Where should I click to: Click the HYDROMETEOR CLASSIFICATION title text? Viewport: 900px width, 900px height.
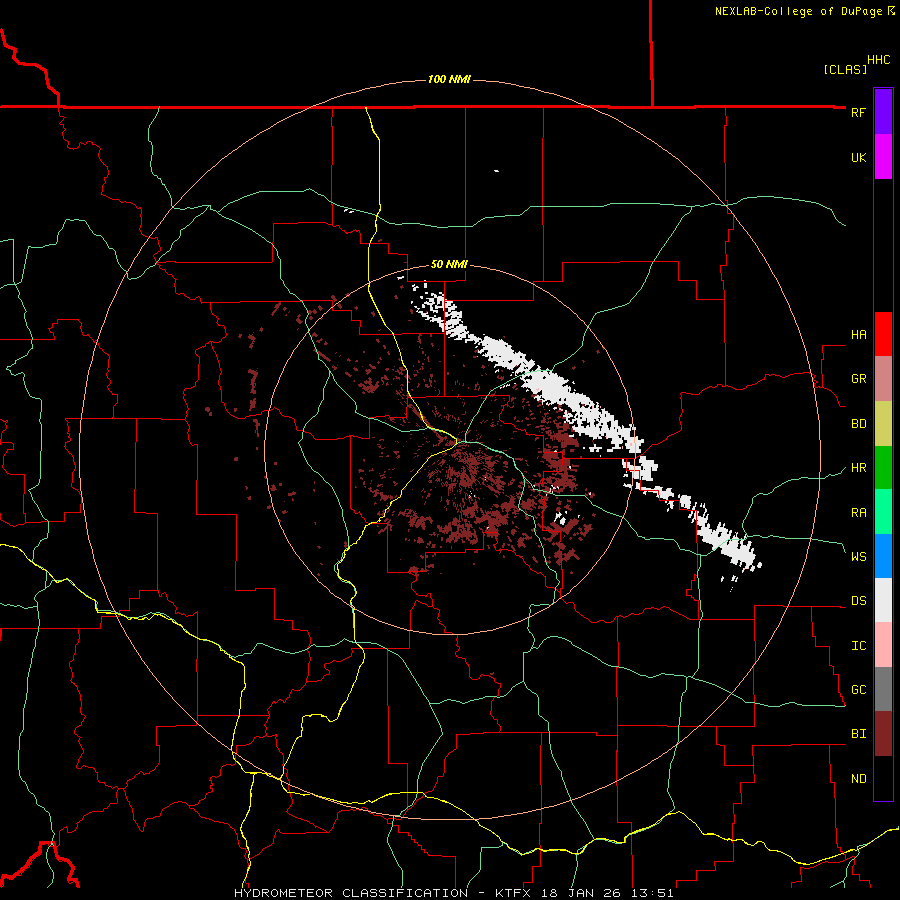pos(351,893)
